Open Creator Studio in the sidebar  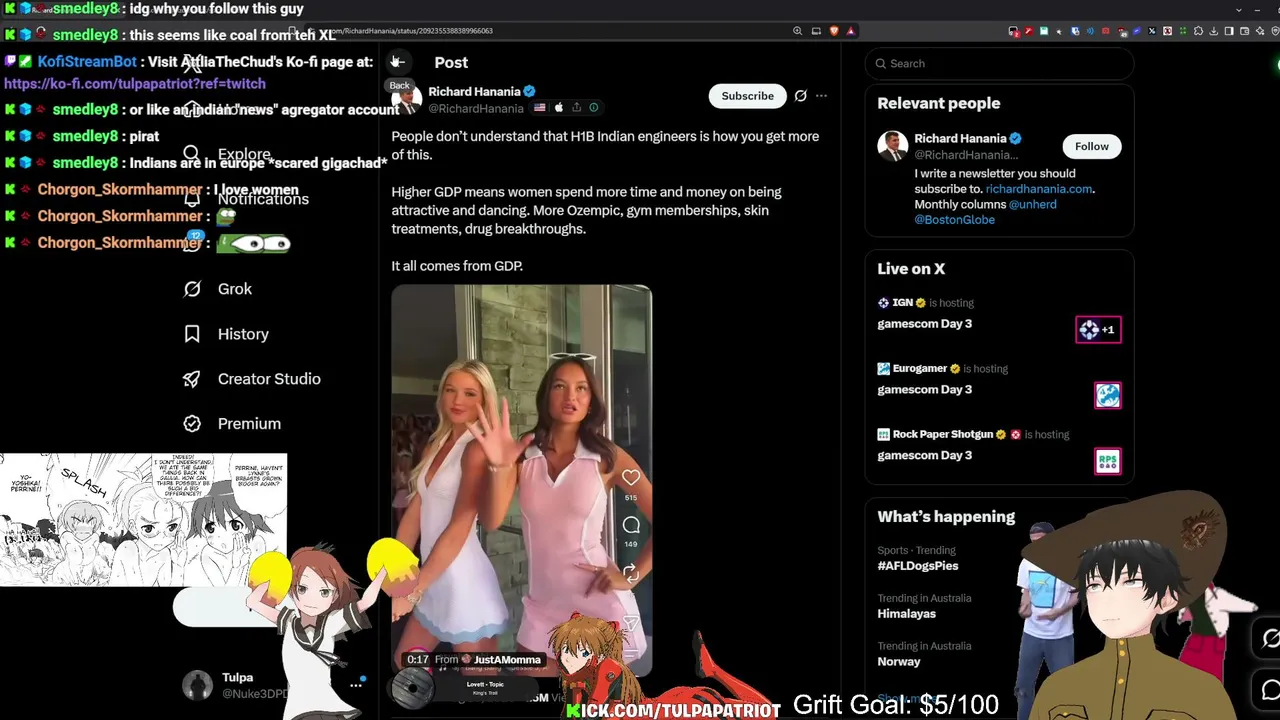[269, 379]
